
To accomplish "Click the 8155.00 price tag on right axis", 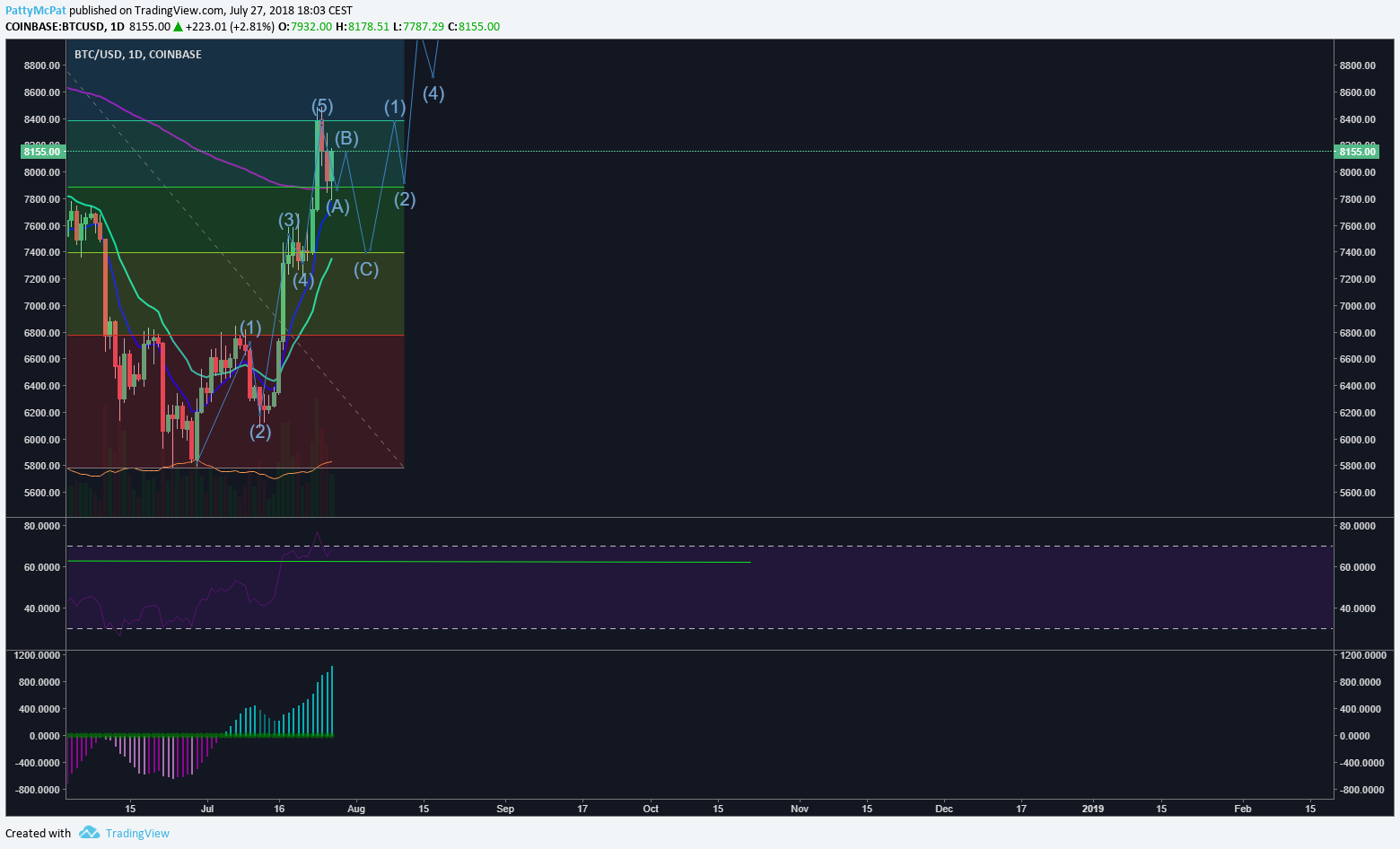I will click(1357, 152).
